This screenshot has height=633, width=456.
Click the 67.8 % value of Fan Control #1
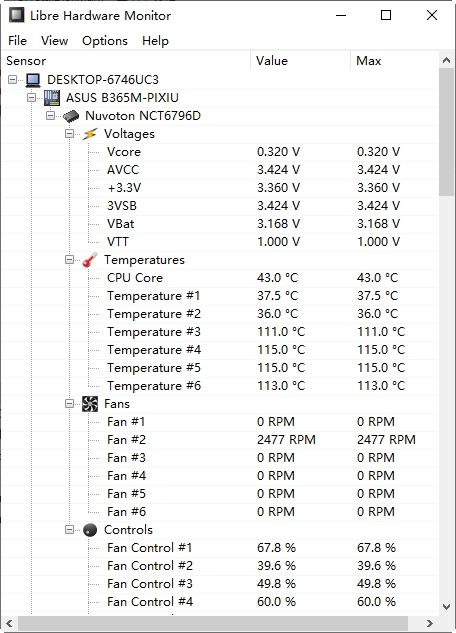click(276, 548)
